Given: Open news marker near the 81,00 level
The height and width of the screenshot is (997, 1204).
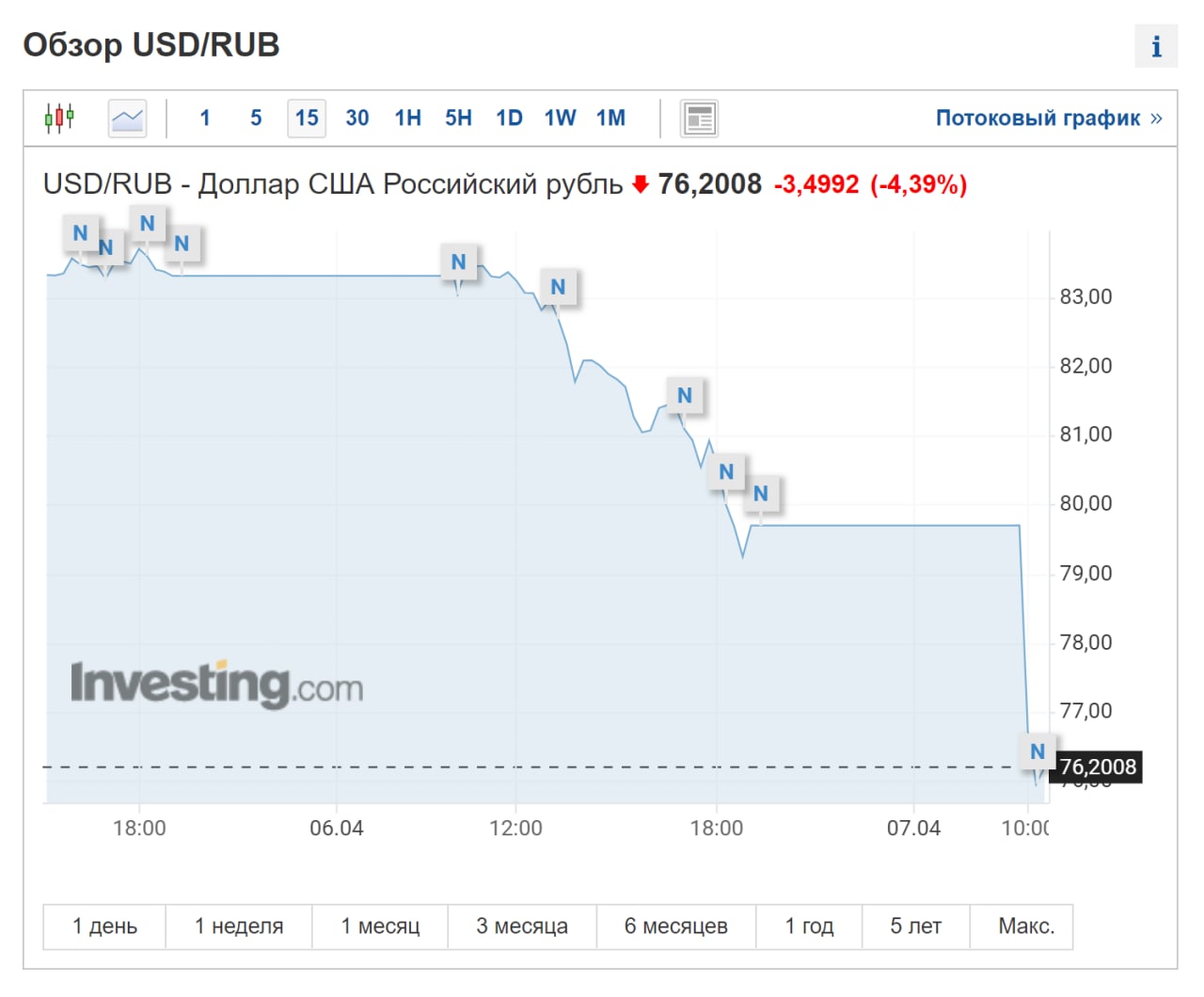Looking at the screenshot, I should tap(685, 396).
